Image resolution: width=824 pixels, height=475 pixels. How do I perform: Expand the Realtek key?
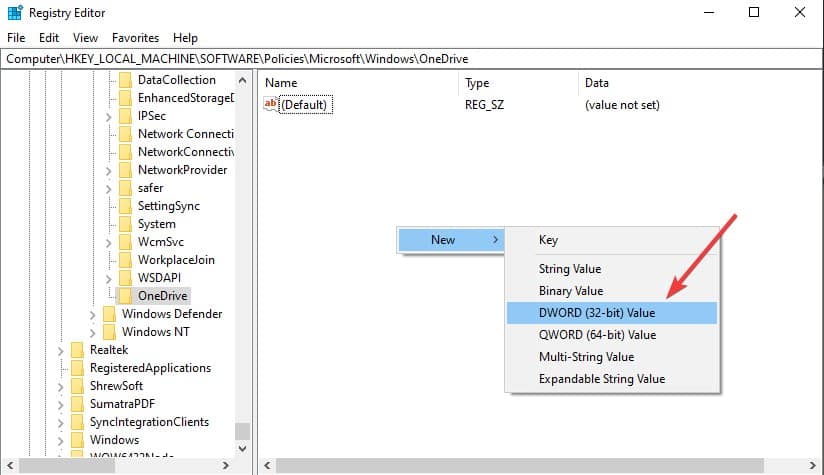[60, 350]
